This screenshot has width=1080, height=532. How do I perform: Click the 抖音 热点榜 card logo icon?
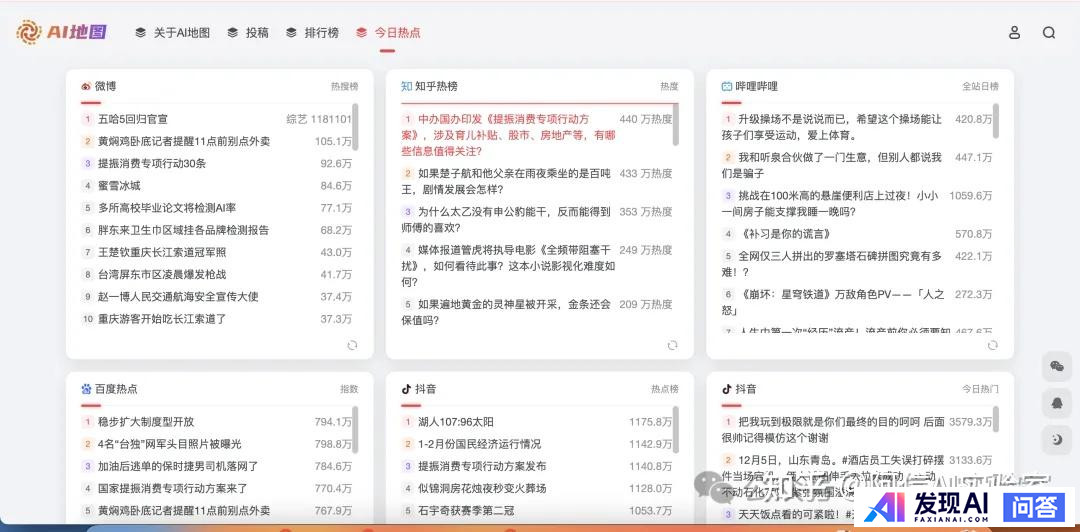pos(406,389)
